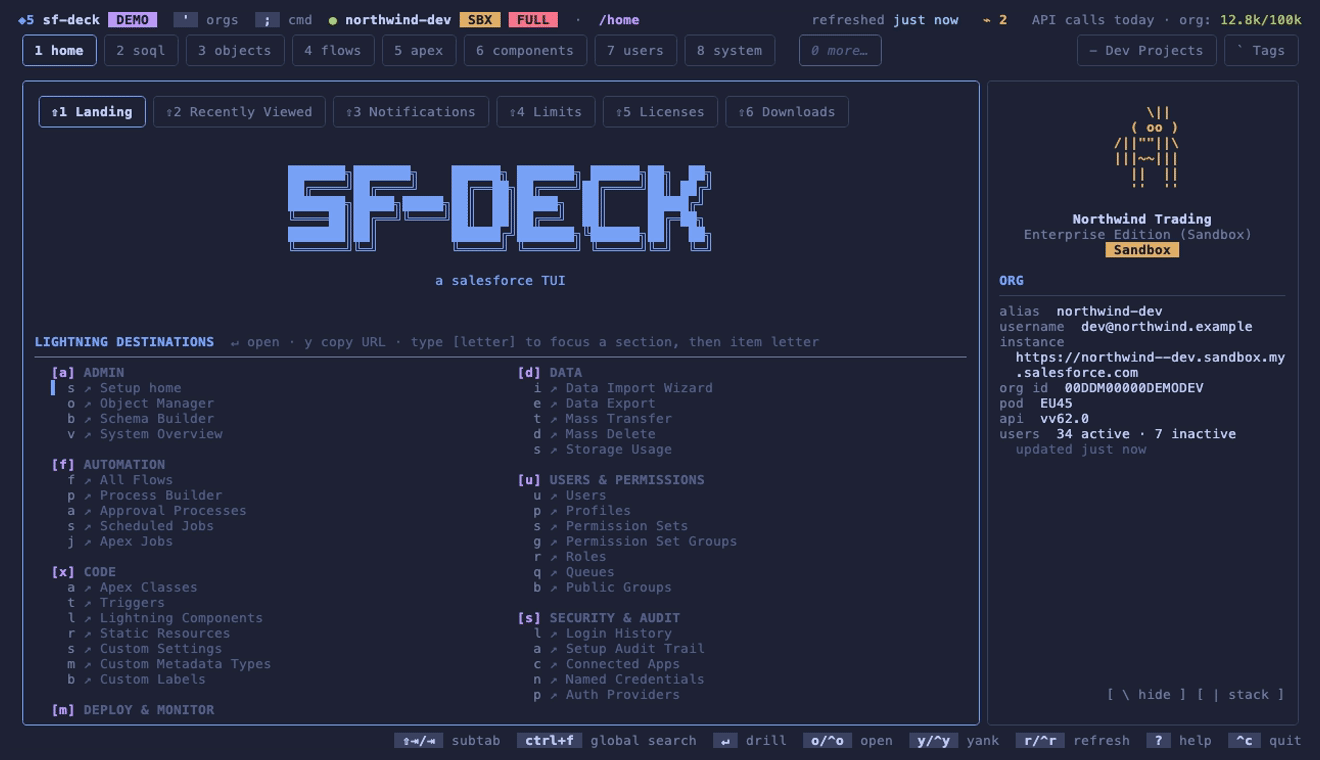The height and width of the screenshot is (760, 1320).
Task: Focus the [u] USERS & PERMISSIONS section
Action: (611, 480)
